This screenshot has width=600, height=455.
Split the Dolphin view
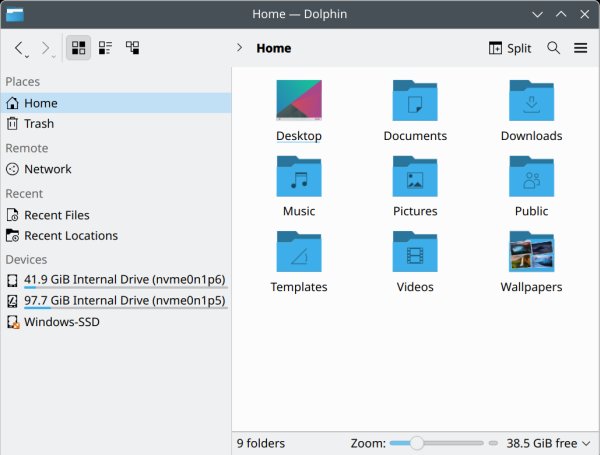tap(510, 48)
